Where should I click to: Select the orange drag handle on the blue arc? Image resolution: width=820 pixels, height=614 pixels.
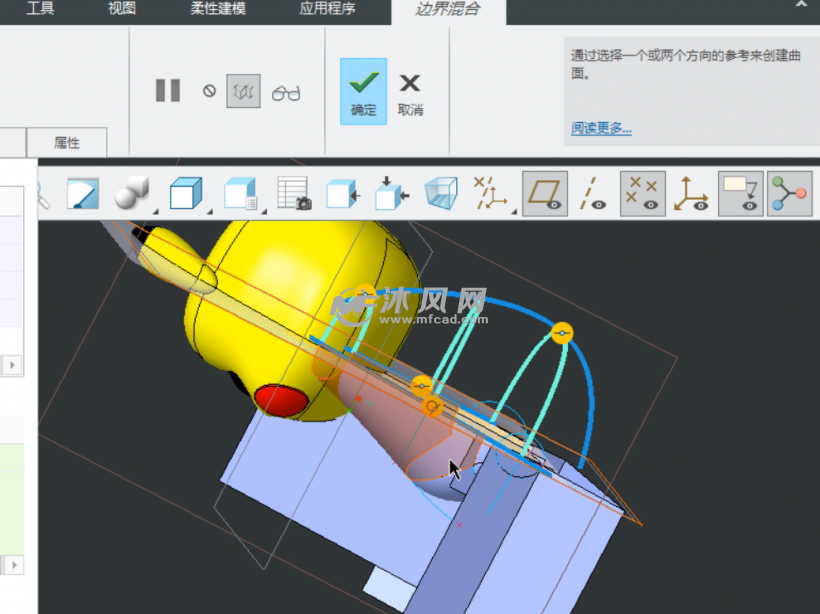(562, 333)
